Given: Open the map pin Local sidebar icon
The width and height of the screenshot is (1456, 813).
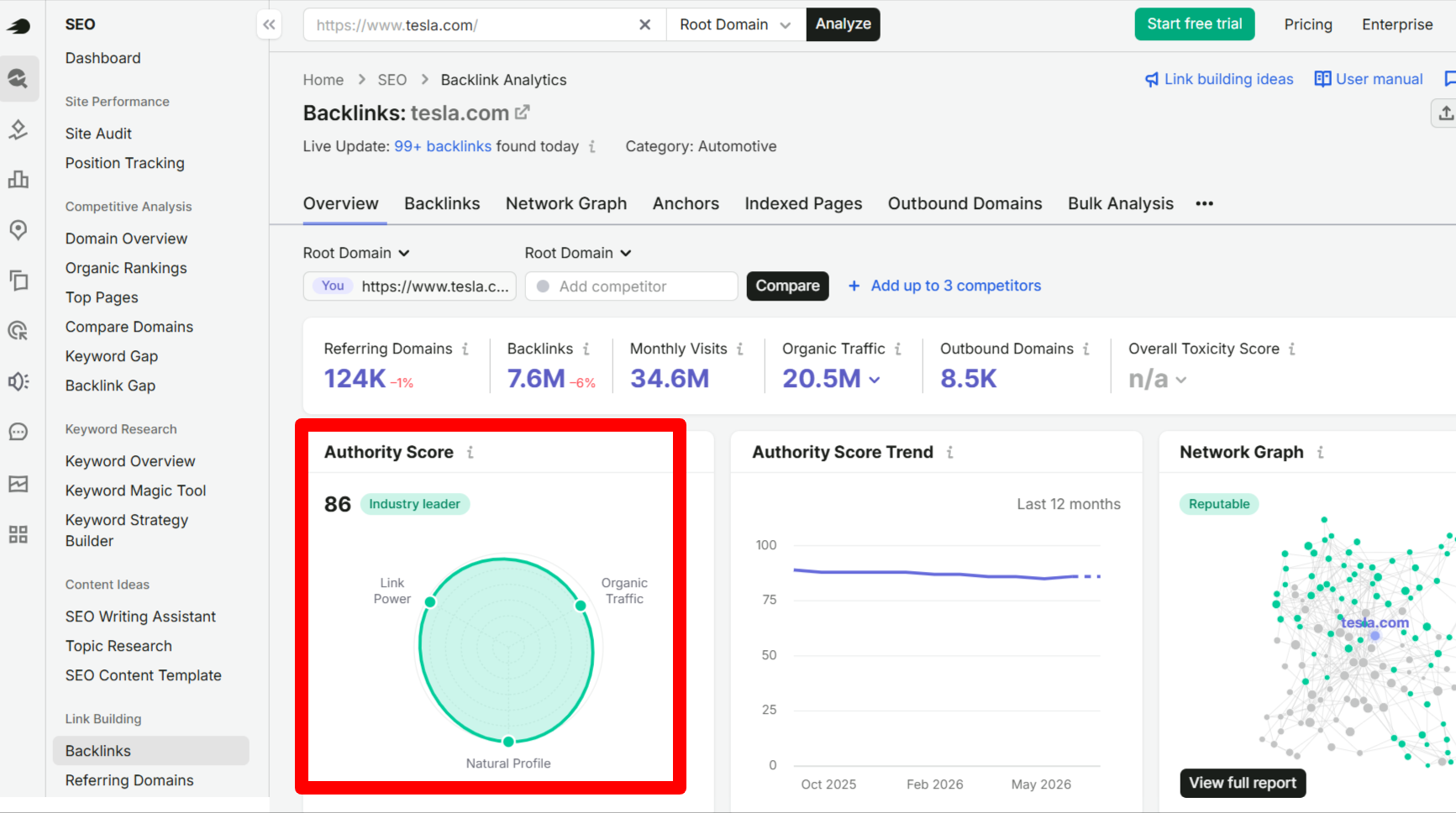Looking at the screenshot, I should pyautogui.click(x=18, y=229).
